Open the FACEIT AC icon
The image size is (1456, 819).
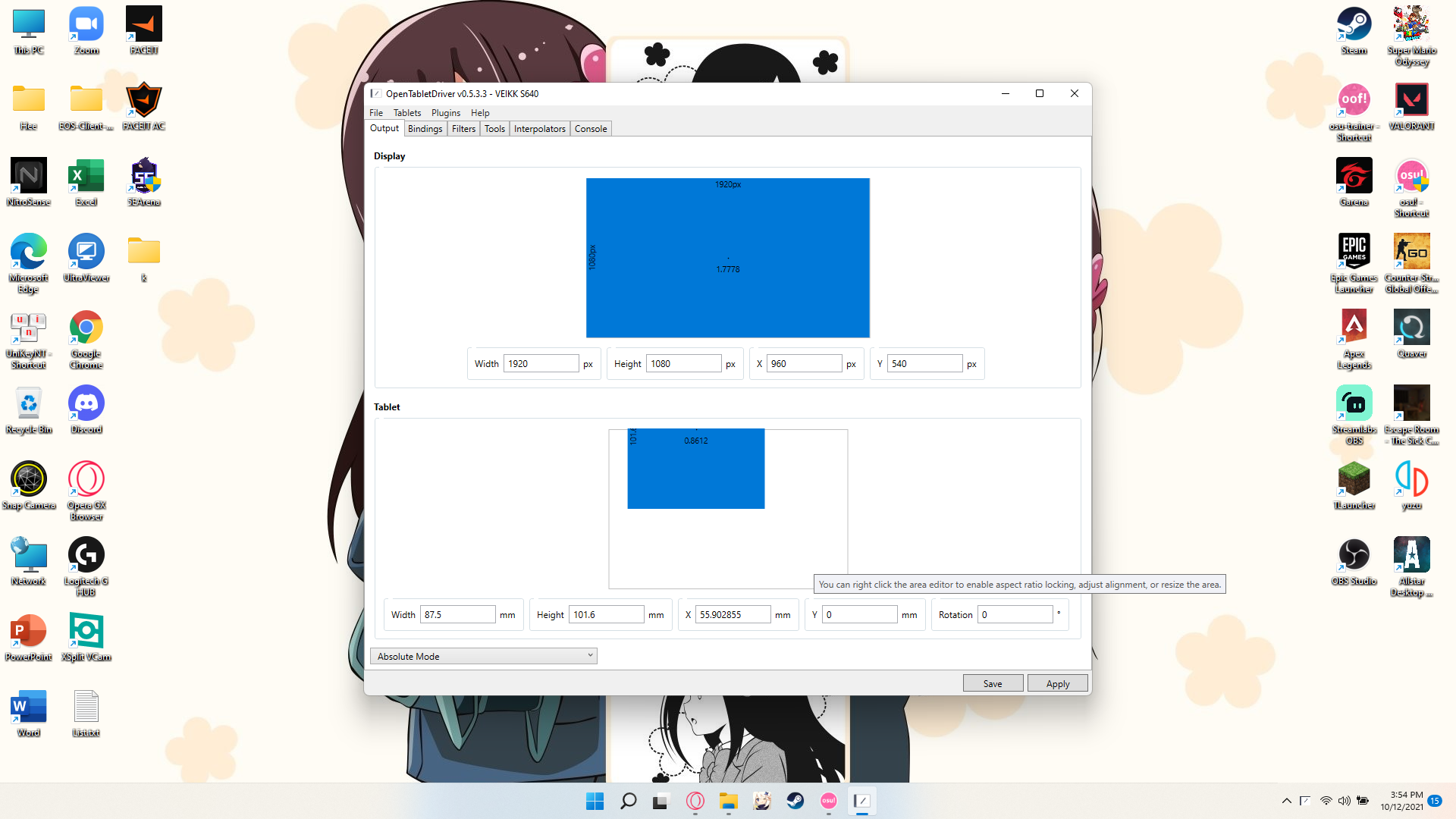coord(144,107)
